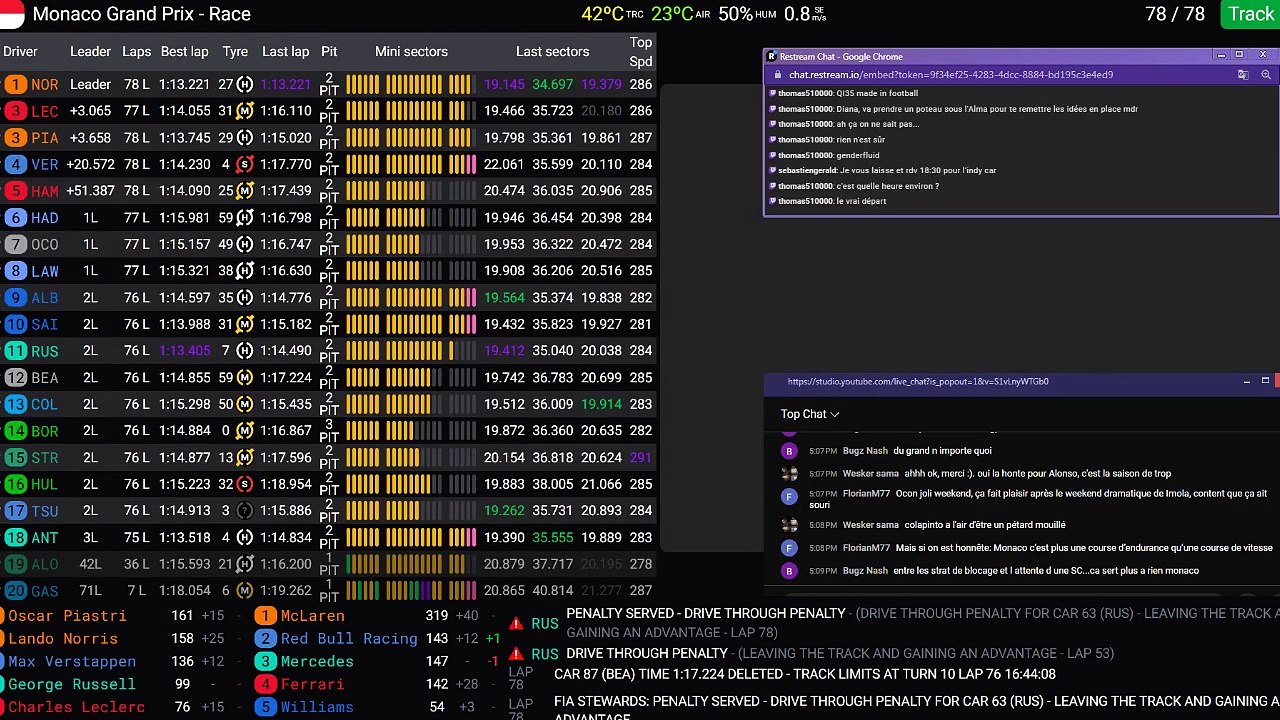This screenshot has height=720, width=1280.
Task: Click the studio.youtube.com live chat URL bar
Action: tap(918, 381)
